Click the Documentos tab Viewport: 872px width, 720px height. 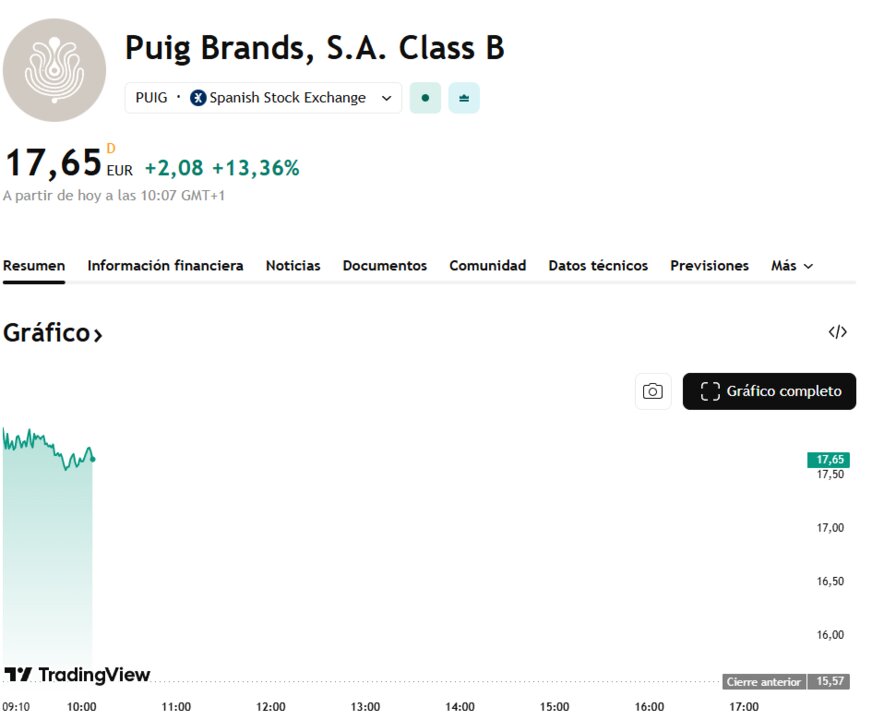tap(385, 266)
